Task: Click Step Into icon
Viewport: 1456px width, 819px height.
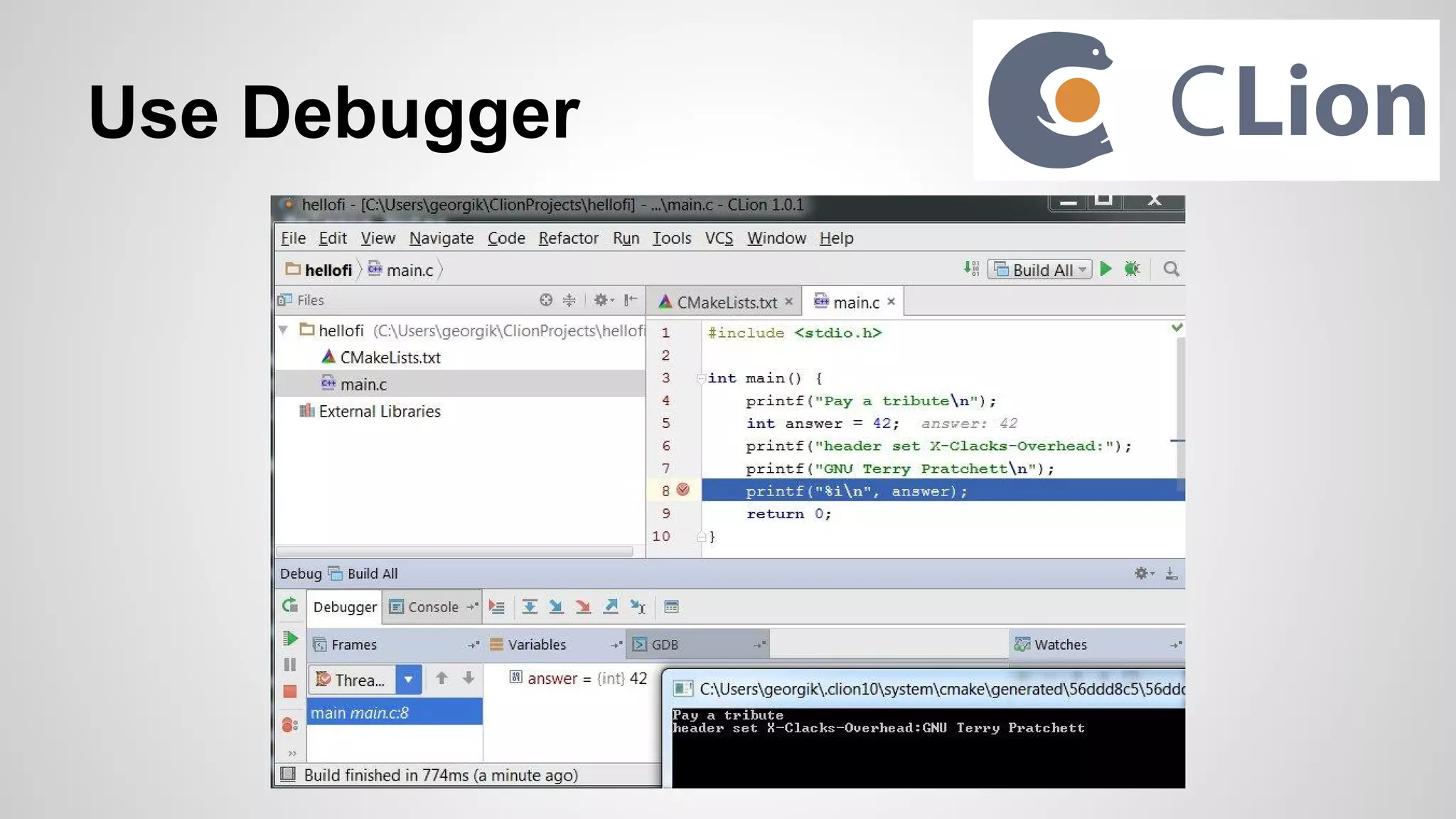Action: (556, 606)
